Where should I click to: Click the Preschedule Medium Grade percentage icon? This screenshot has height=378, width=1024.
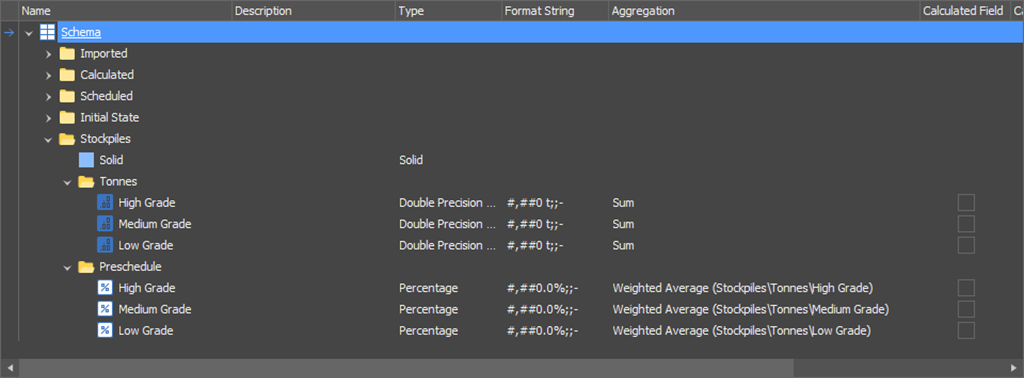click(x=104, y=309)
